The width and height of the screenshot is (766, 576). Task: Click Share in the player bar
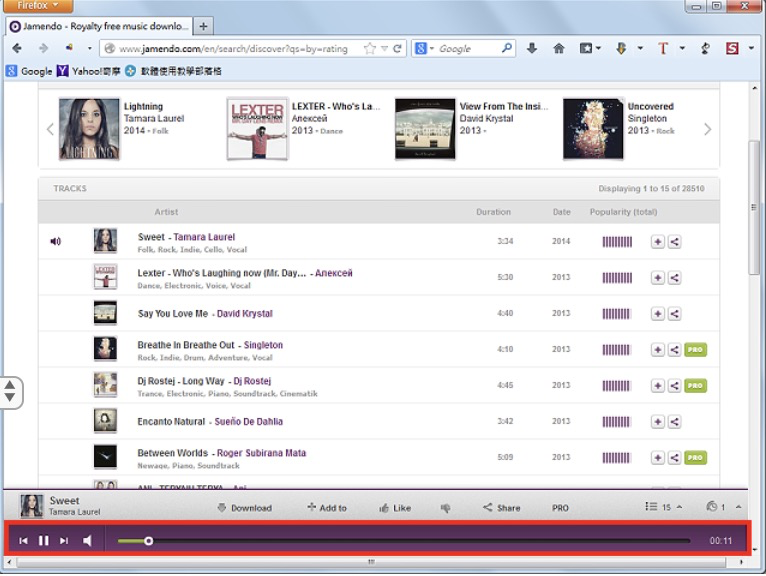tap(502, 508)
